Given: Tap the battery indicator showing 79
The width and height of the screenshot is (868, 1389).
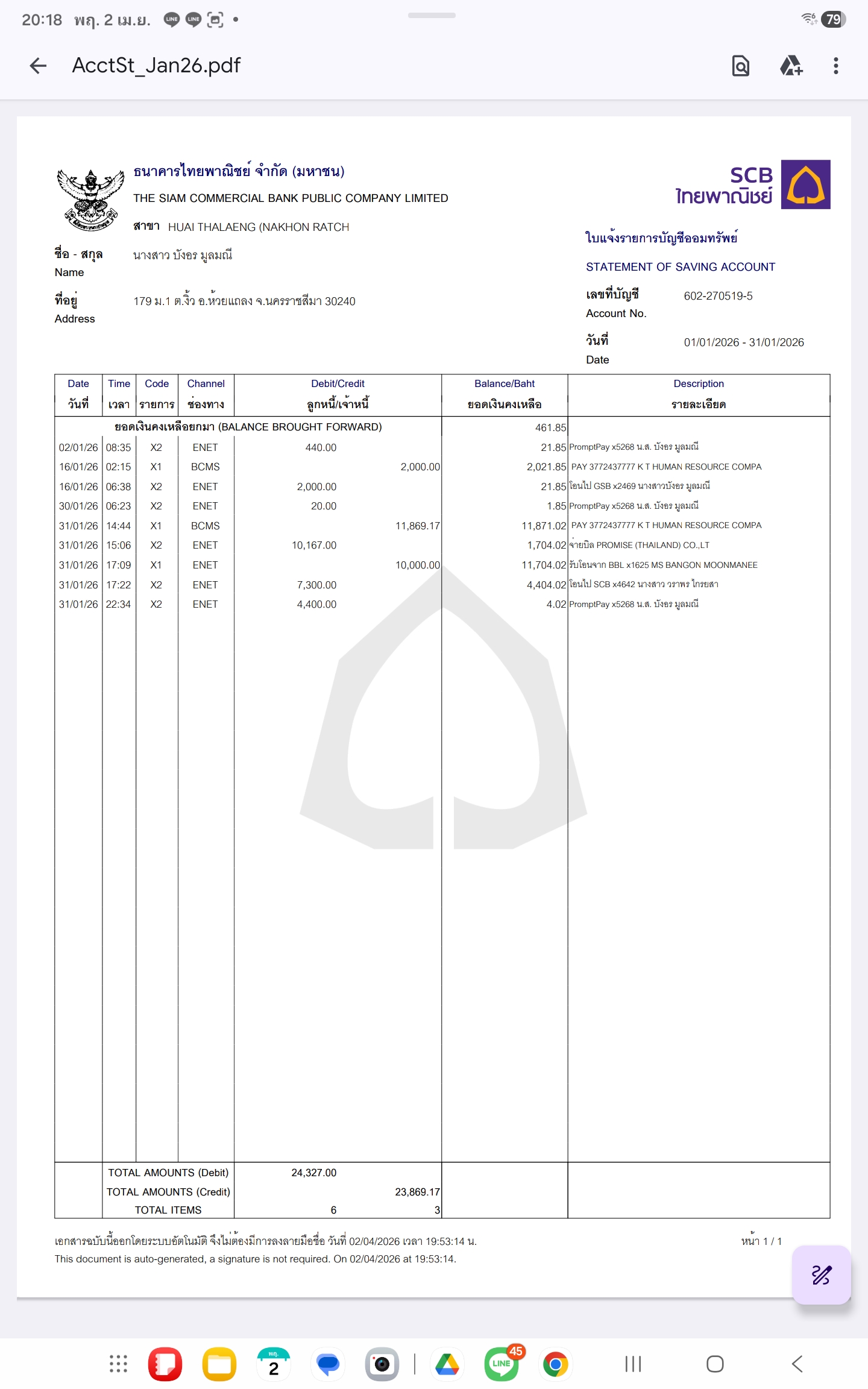Looking at the screenshot, I should pyautogui.click(x=833, y=19).
